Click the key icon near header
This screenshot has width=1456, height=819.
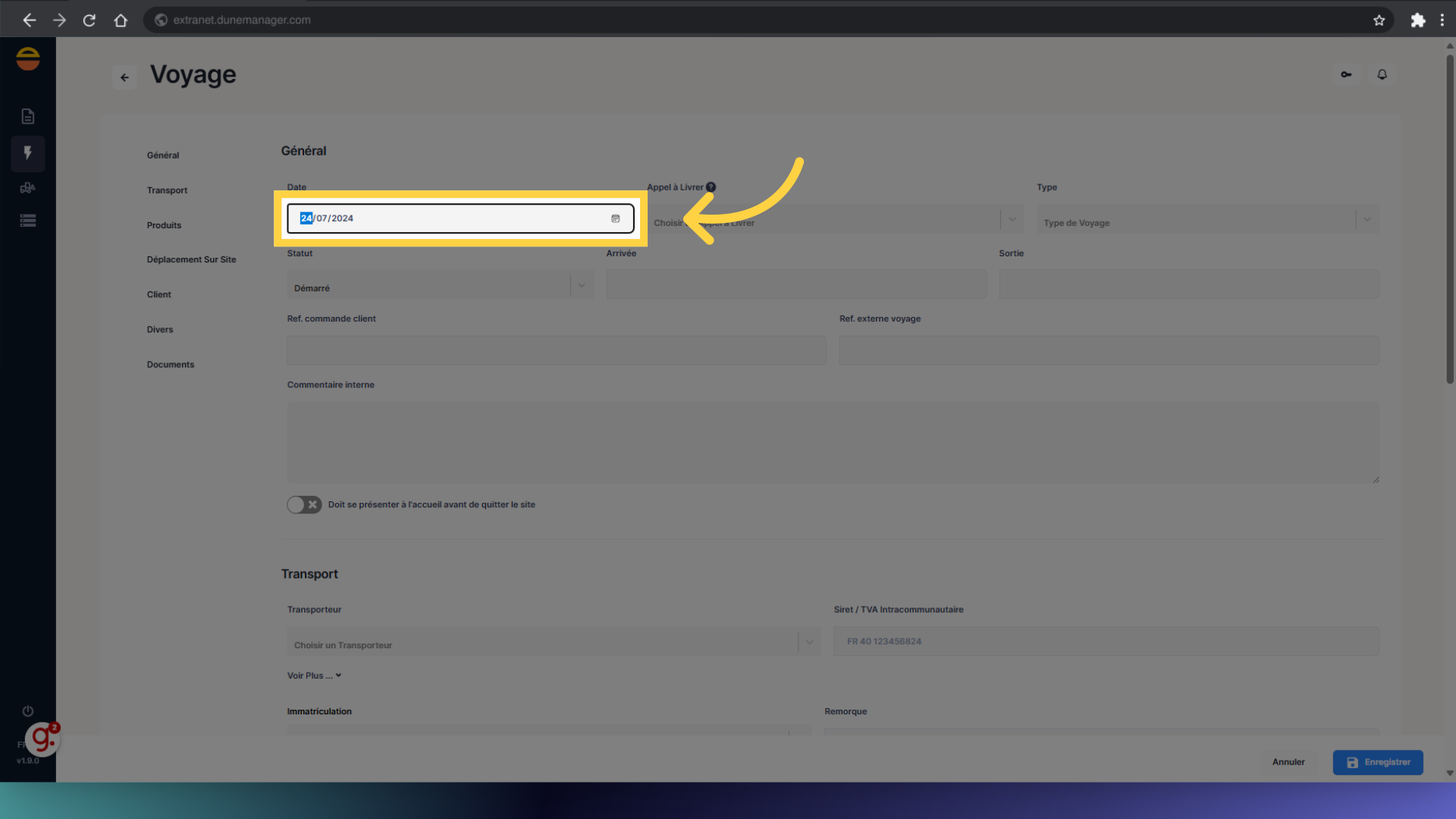click(1346, 74)
